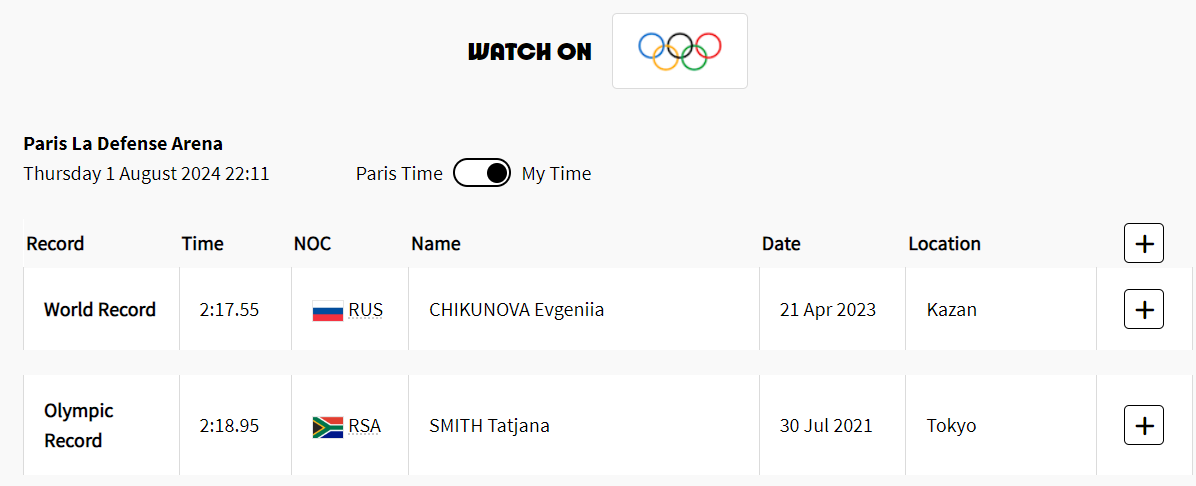This screenshot has width=1196, height=486.
Task: Open CHIKUNOVA Evgeniia athlete name
Action: pos(516,310)
